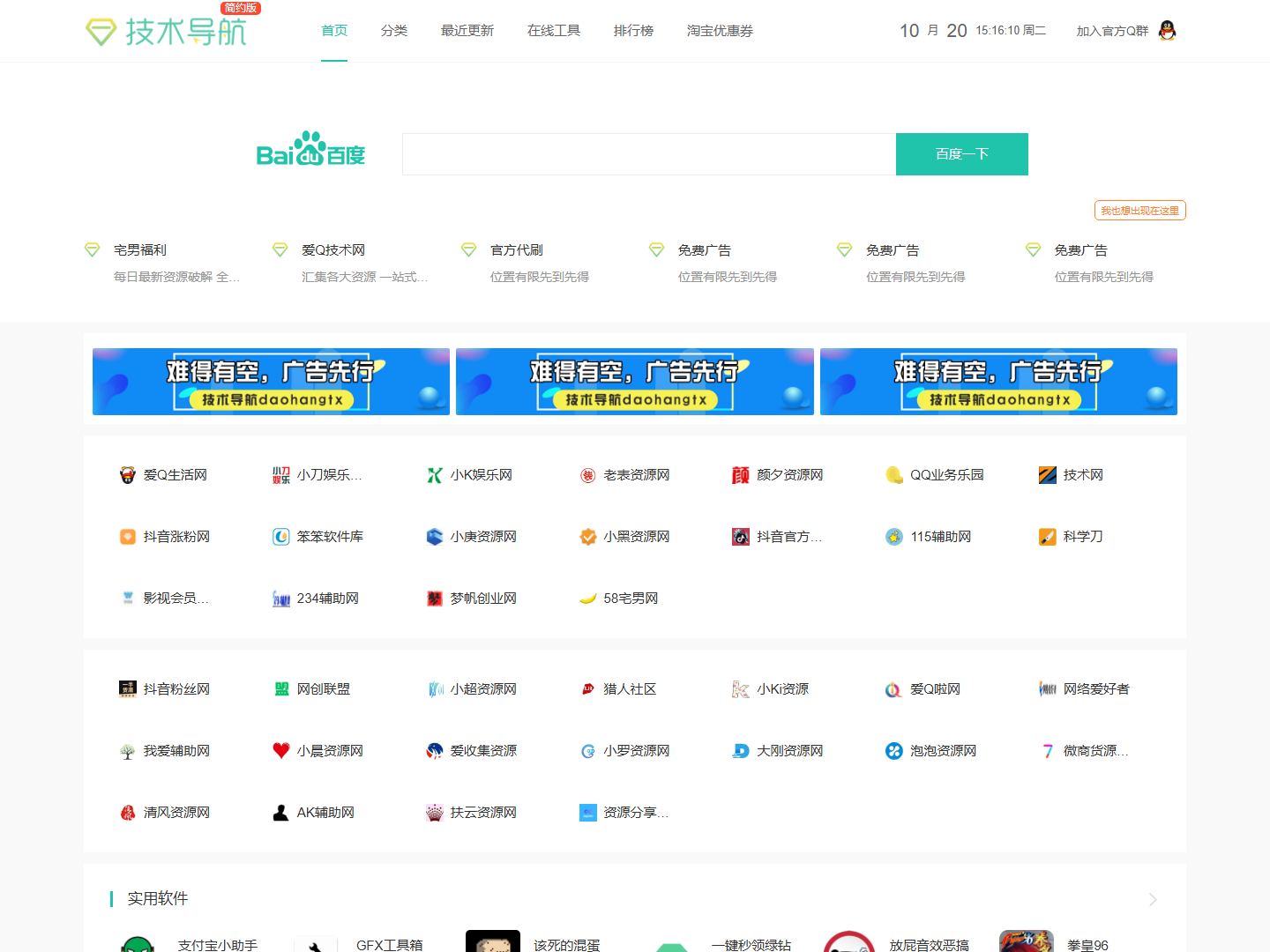Open 在线工具 menu item
Screen dimensions: 1270x952
click(x=554, y=31)
